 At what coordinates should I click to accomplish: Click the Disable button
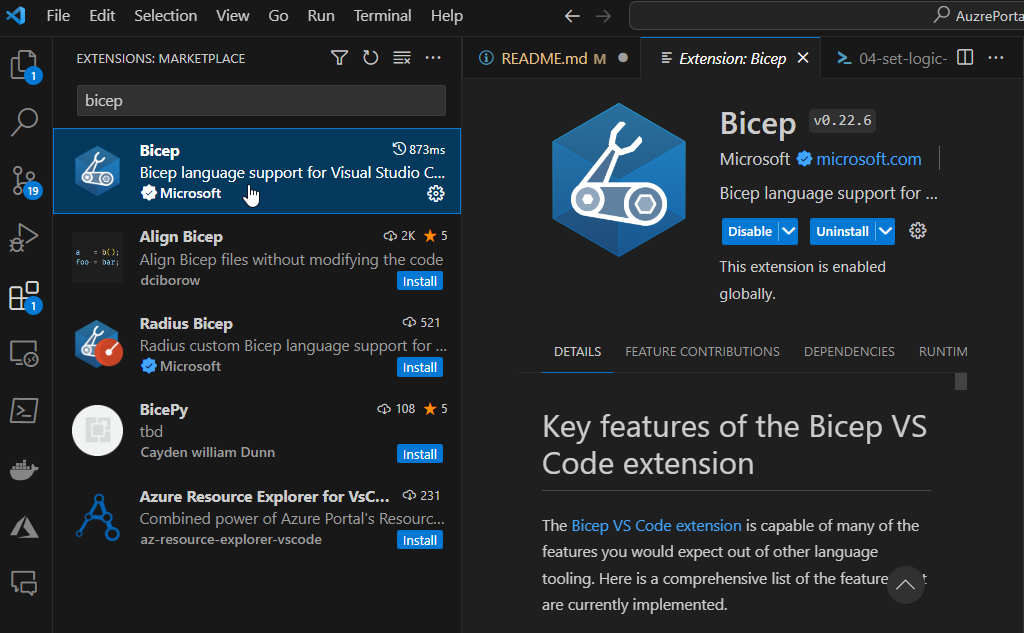click(x=750, y=231)
